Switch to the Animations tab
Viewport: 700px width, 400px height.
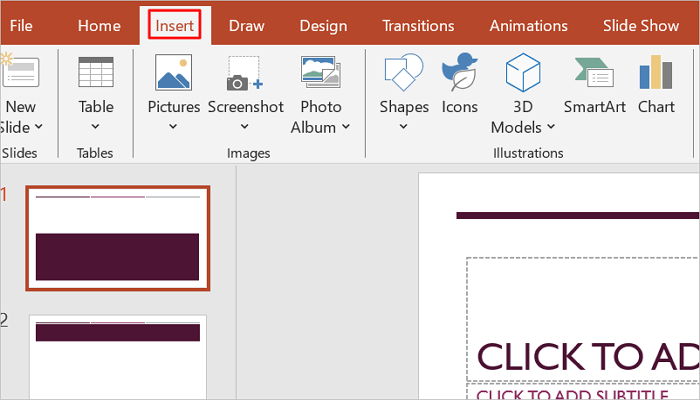point(529,26)
